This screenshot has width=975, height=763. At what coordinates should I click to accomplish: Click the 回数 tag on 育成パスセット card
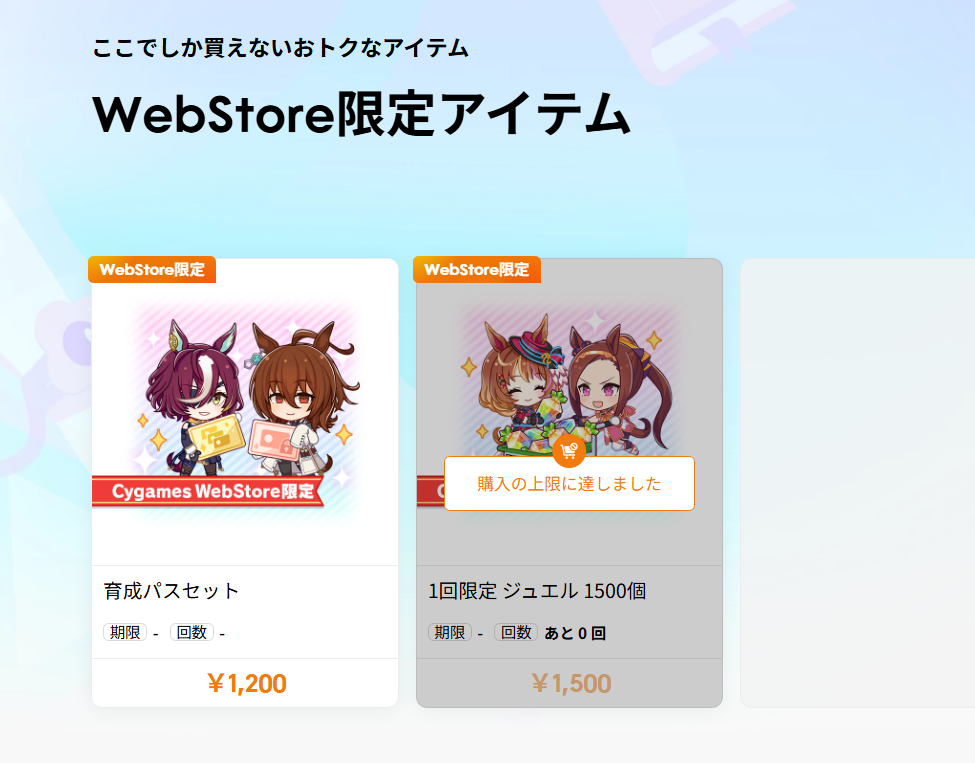[192, 632]
